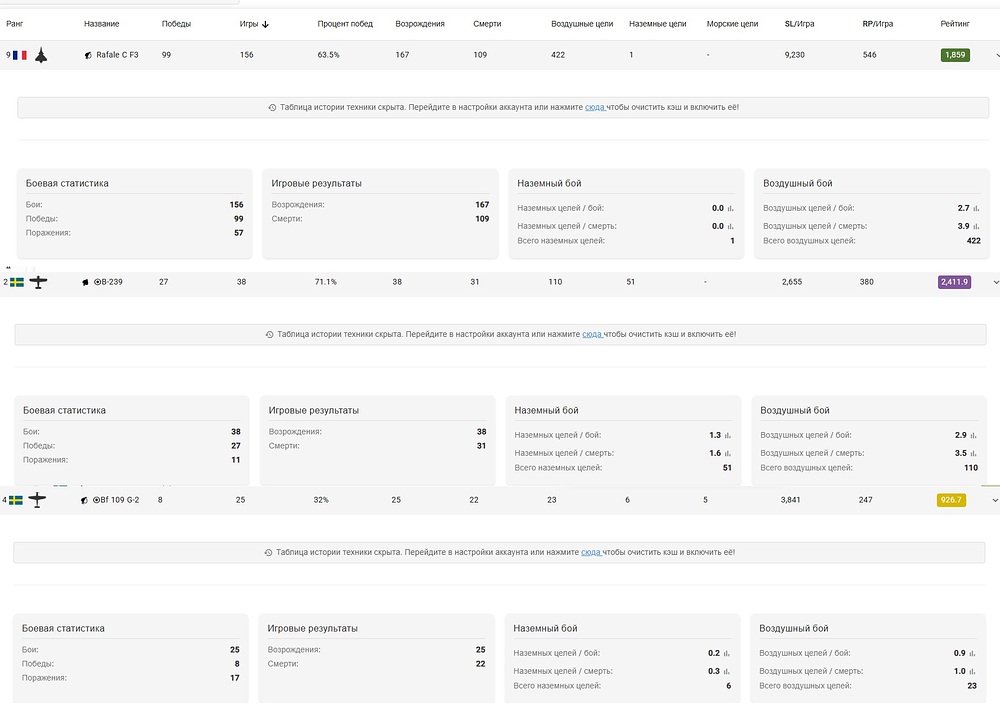Select the 71.1% win rate cell
1000x716 pixels.
tap(325, 282)
